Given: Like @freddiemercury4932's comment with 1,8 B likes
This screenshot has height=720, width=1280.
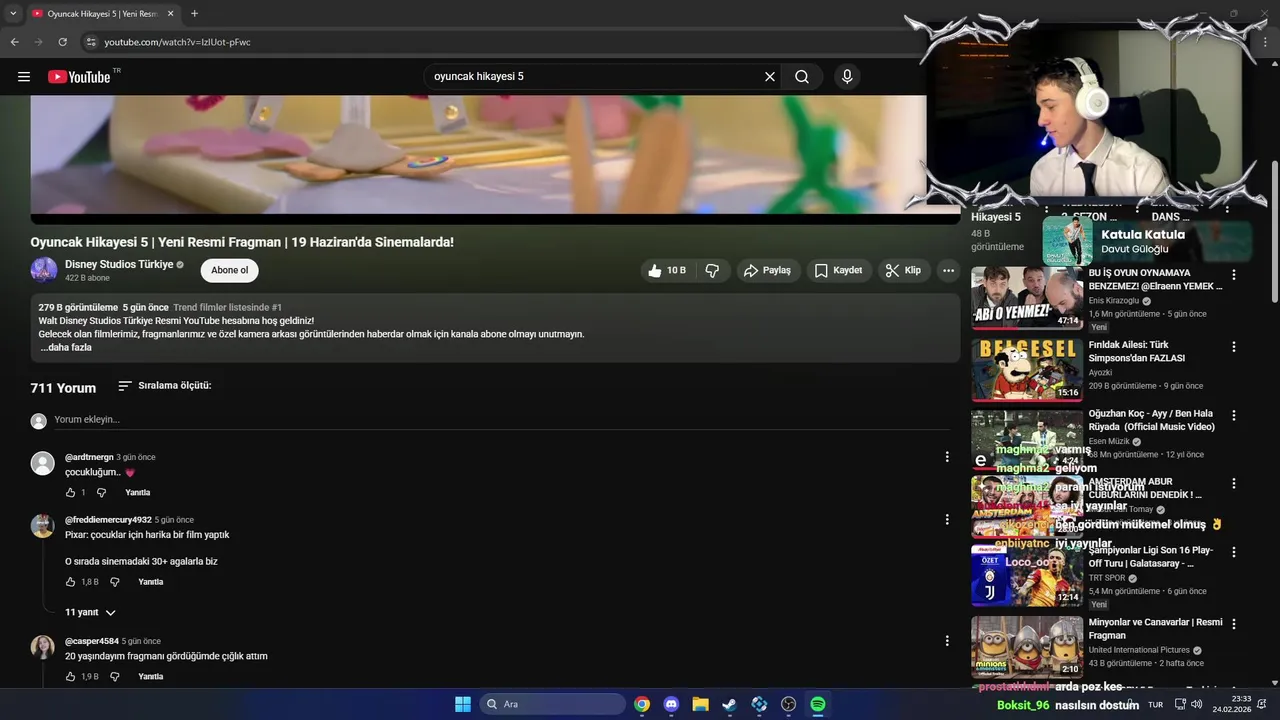Looking at the screenshot, I should [x=71, y=581].
